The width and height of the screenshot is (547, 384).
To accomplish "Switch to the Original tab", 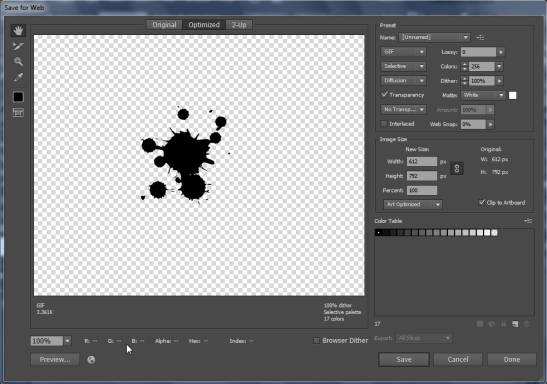I will click(x=164, y=25).
